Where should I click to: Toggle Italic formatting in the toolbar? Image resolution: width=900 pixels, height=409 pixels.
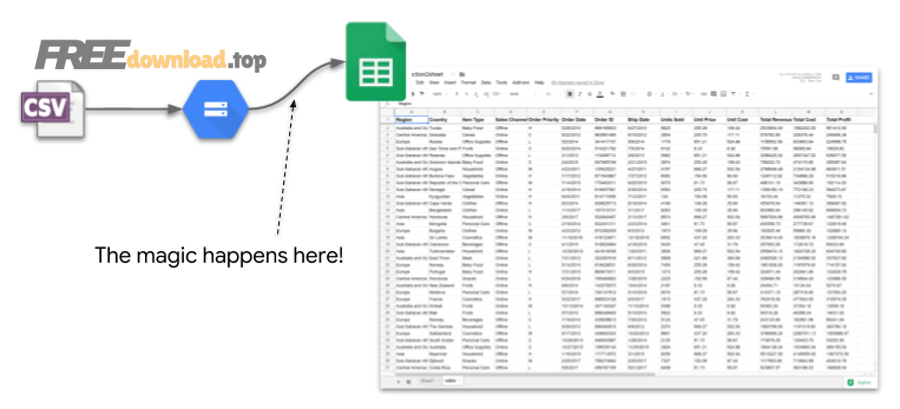(x=579, y=94)
